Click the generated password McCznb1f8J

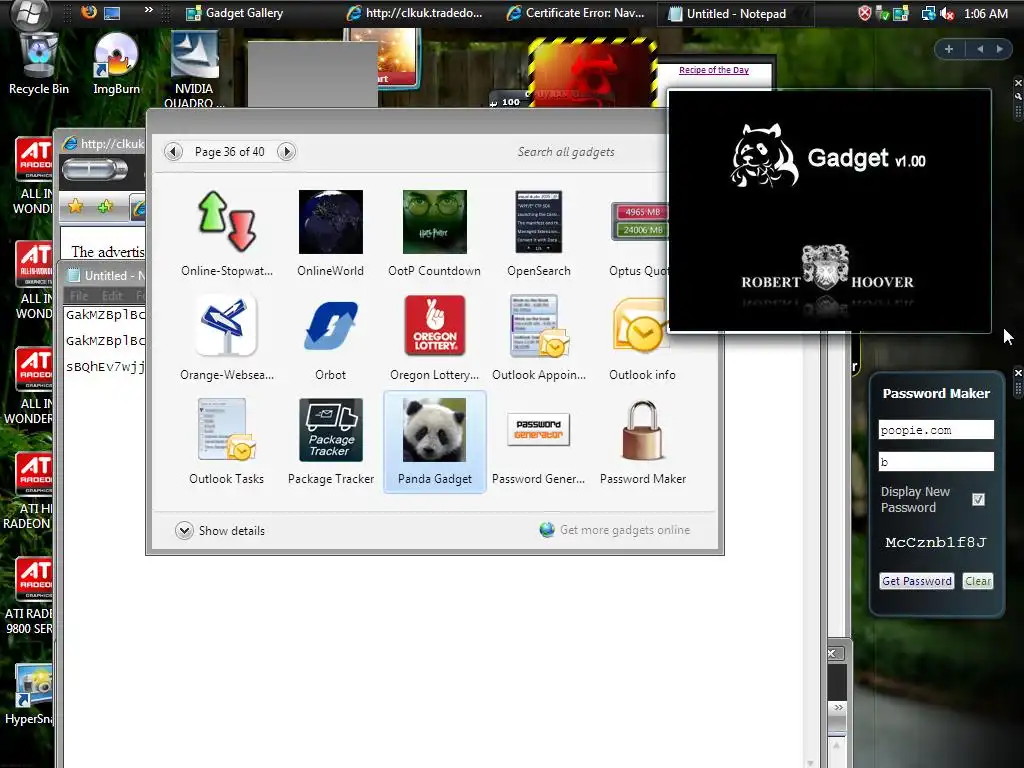click(935, 542)
